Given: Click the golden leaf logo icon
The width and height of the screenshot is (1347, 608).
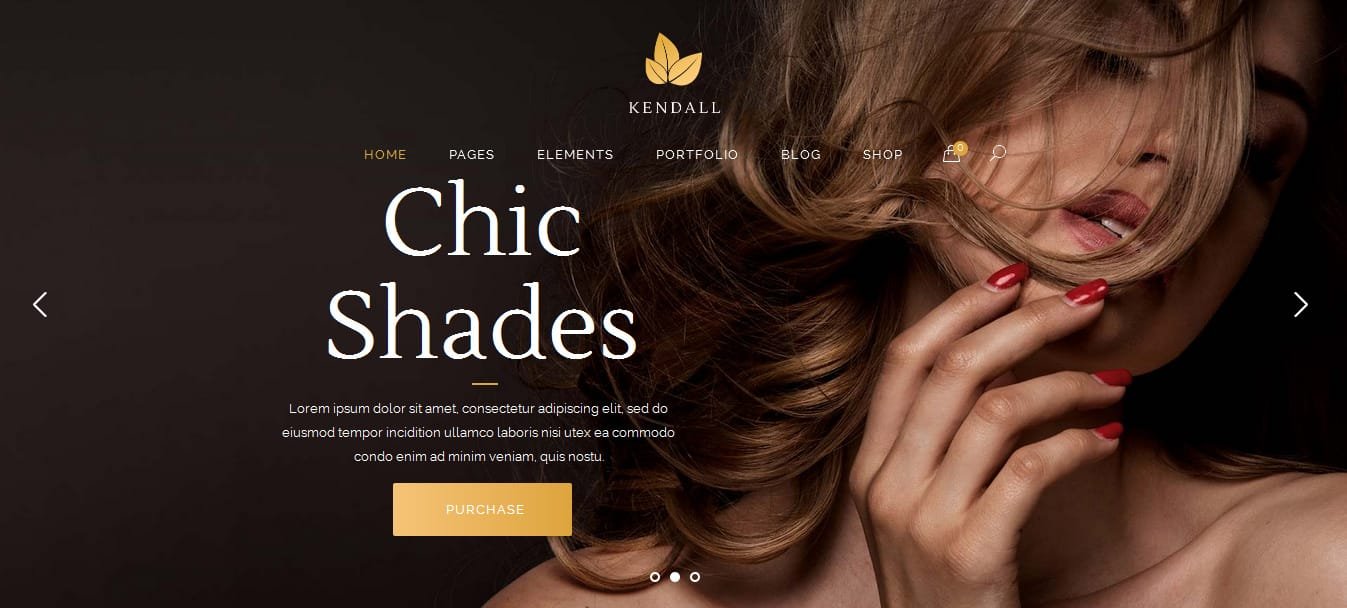Looking at the screenshot, I should (x=673, y=59).
